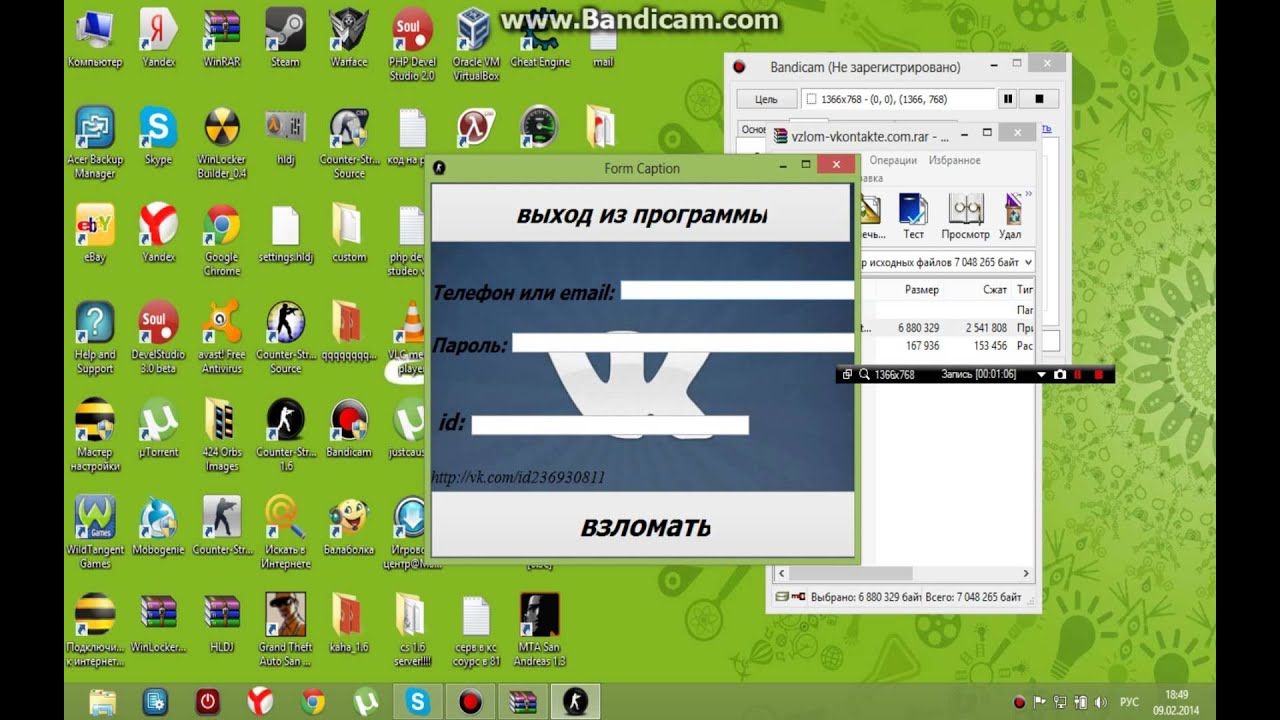Viewport: 1280px width, 720px height.
Task: Select the Bandicam desktop shortcut
Action: tap(349, 428)
